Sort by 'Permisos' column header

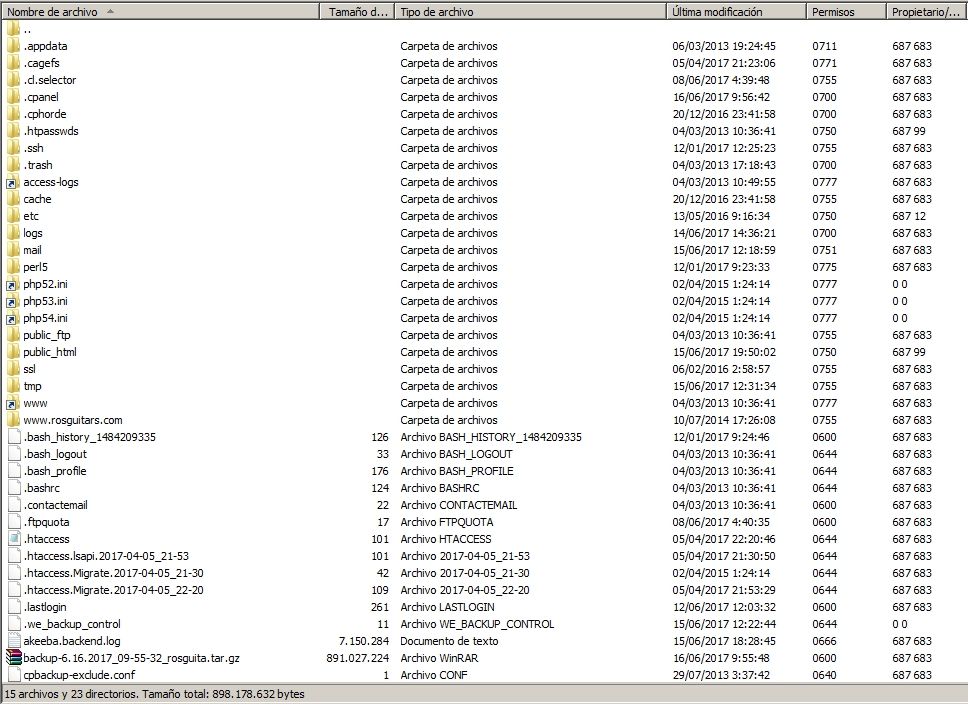coord(846,12)
